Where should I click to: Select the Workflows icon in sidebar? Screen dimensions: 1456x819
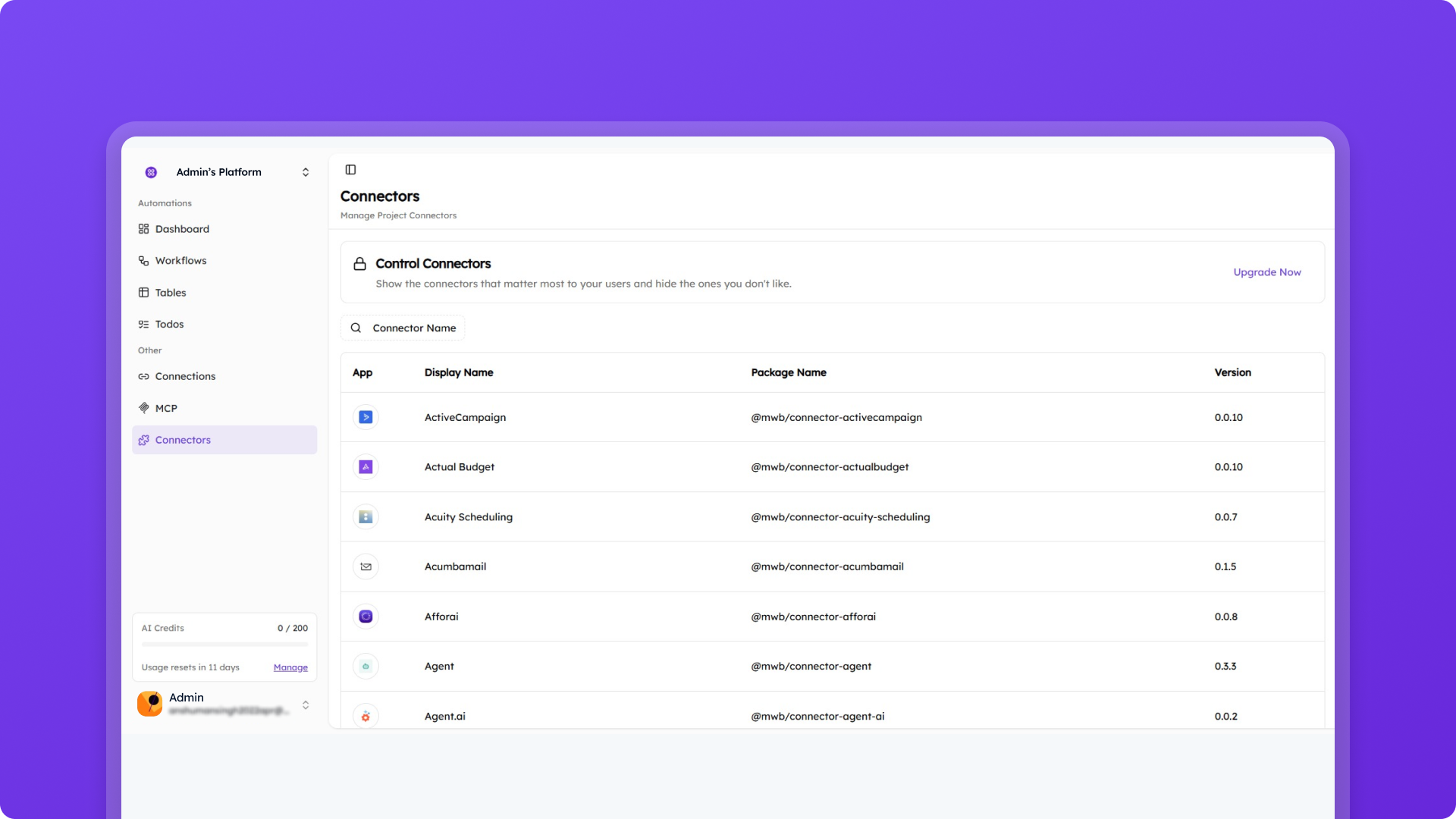click(x=144, y=260)
